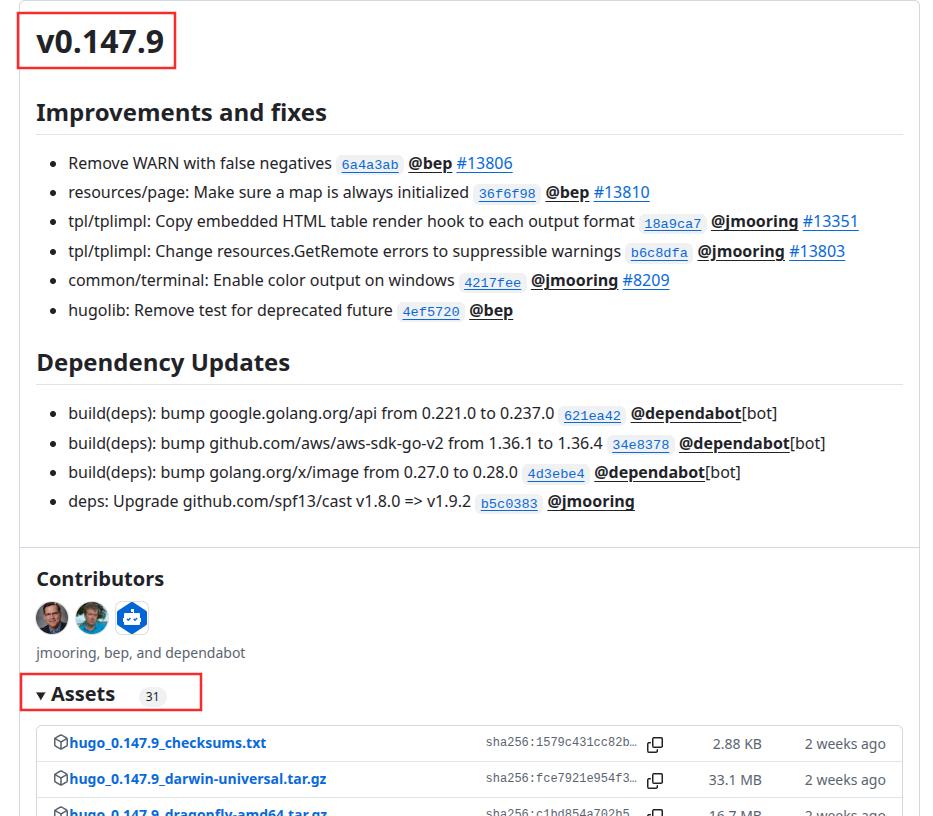Image resolution: width=933 pixels, height=816 pixels.
Task: Download hugo_0.147.9_darwin-universal.tar.gz
Action: 198,779
